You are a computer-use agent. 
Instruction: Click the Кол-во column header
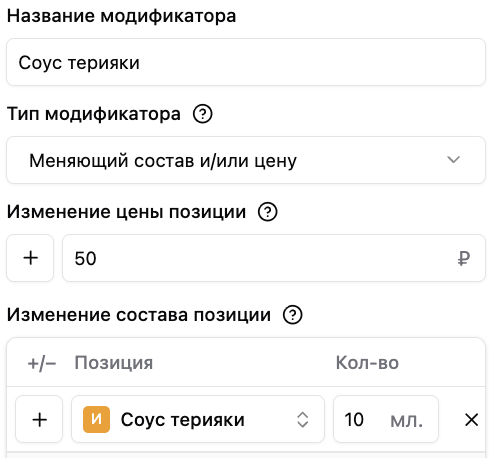tap(367, 362)
